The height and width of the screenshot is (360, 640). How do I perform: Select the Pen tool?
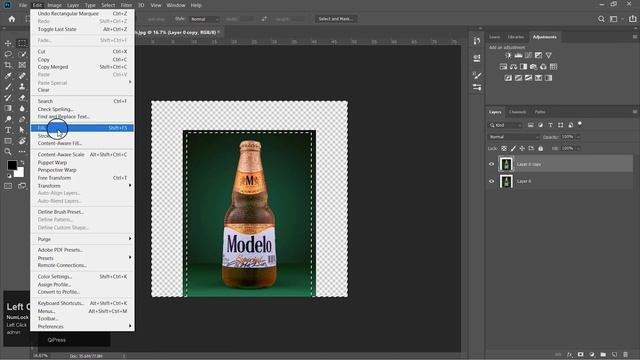point(22,119)
